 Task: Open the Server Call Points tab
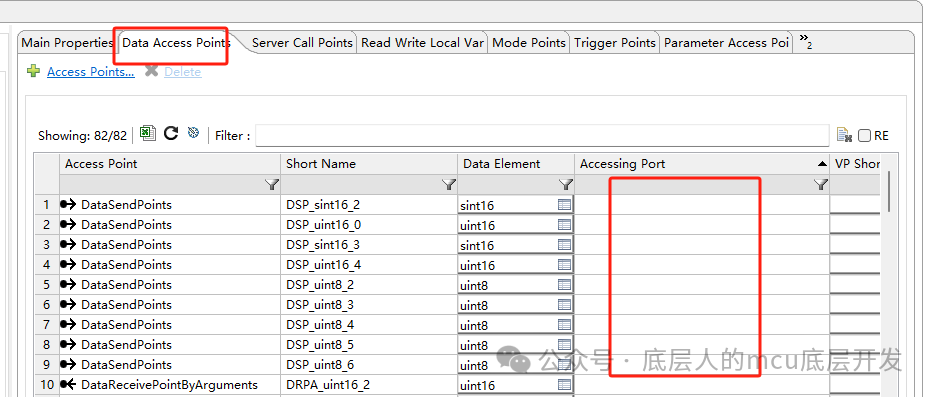(302, 43)
